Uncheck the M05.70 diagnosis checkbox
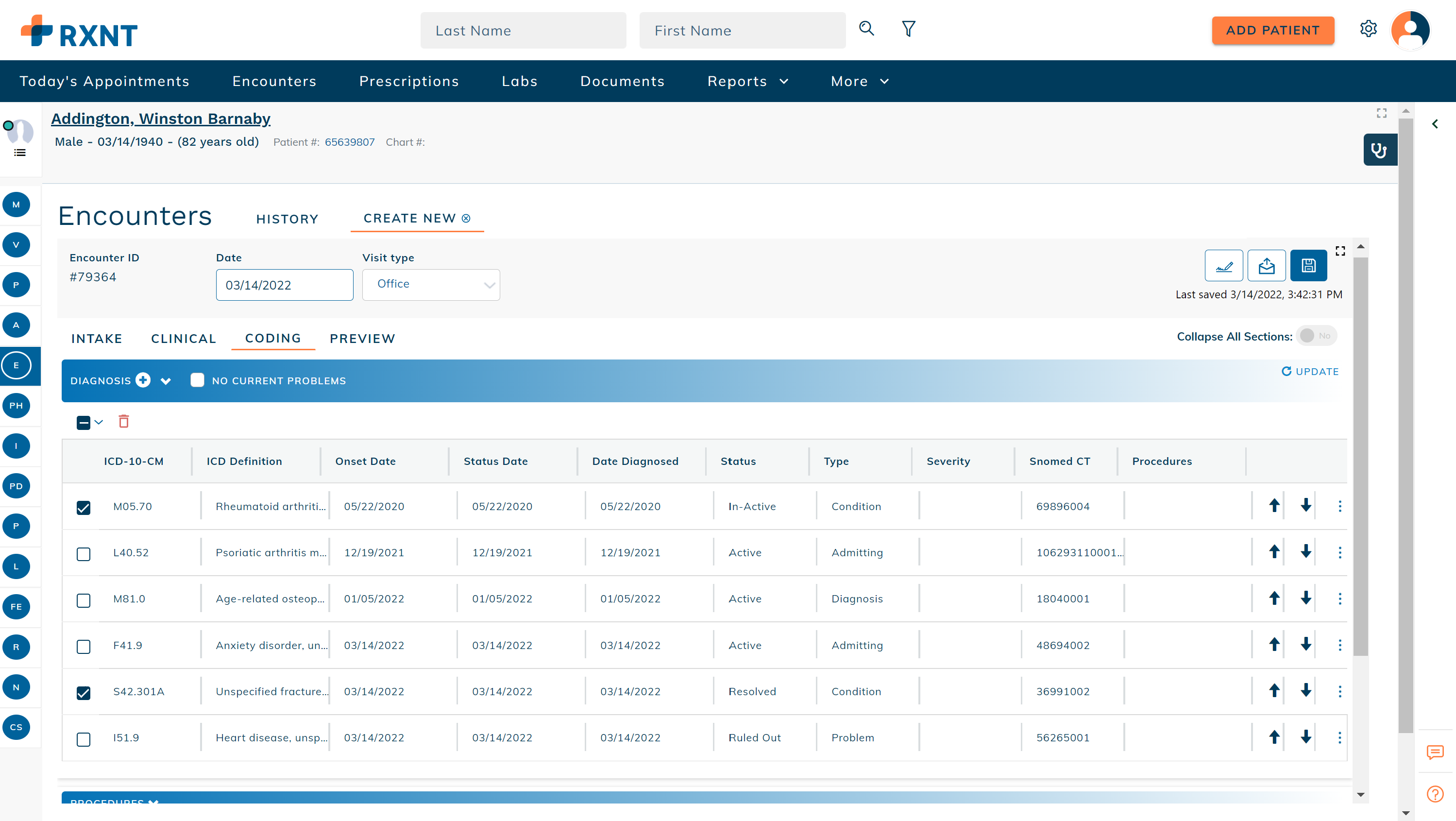This screenshot has width=1456, height=821. (83, 507)
